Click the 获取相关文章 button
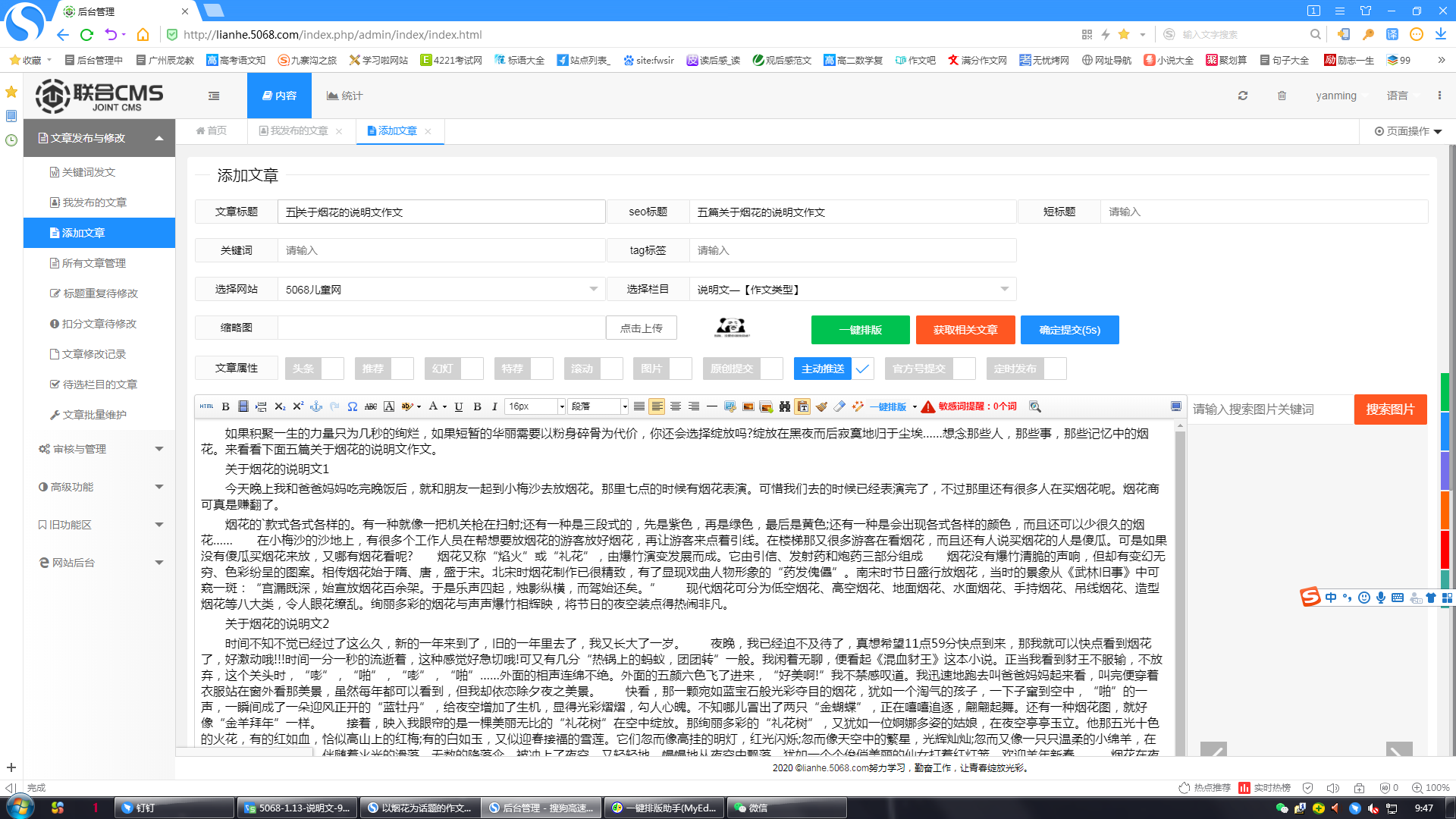1456x819 pixels. point(965,329)
